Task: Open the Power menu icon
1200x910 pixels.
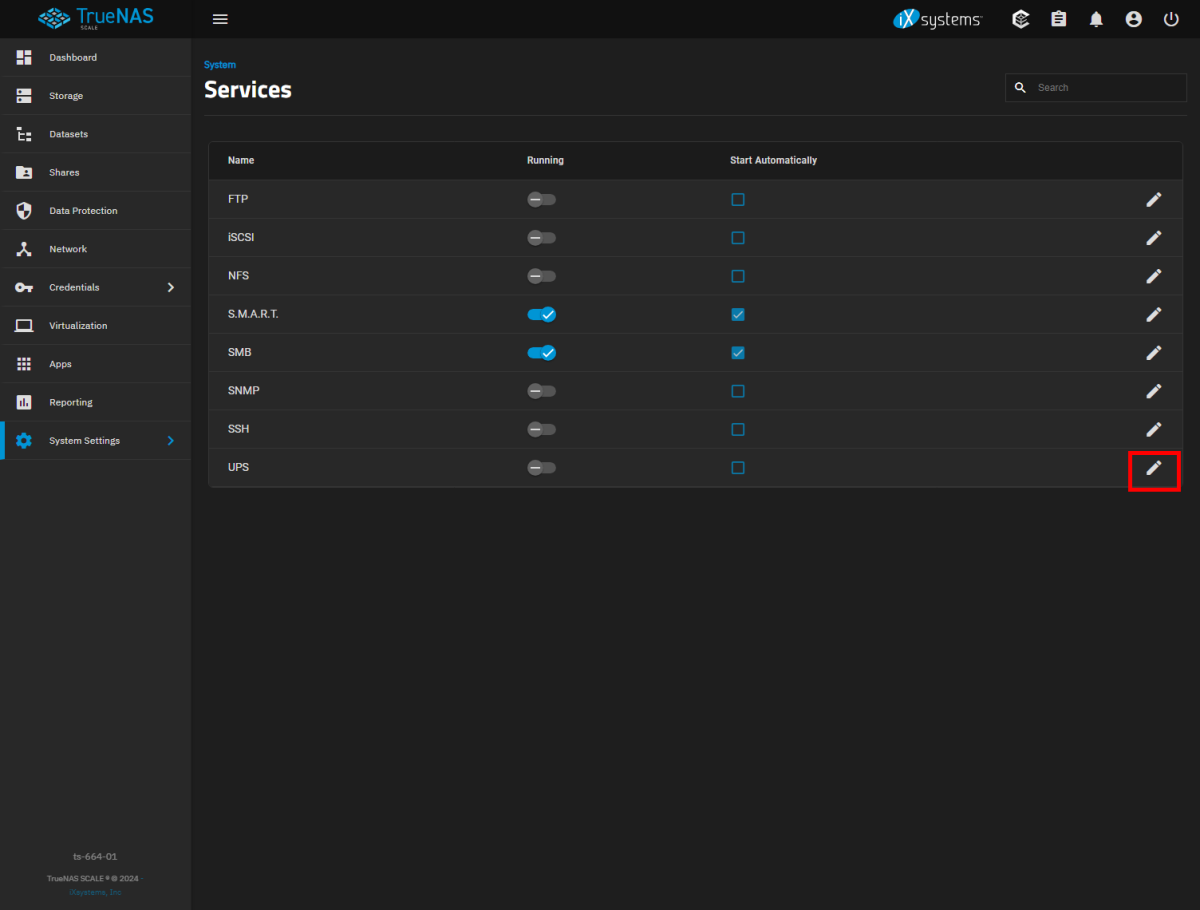Action: [x=1171, y=19]
